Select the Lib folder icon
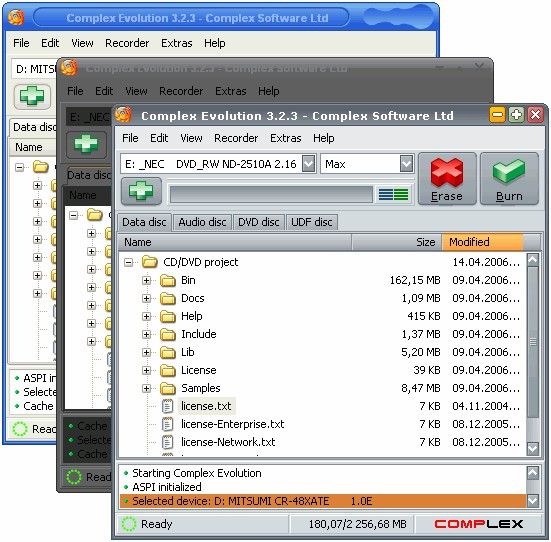 coord(168,352)
